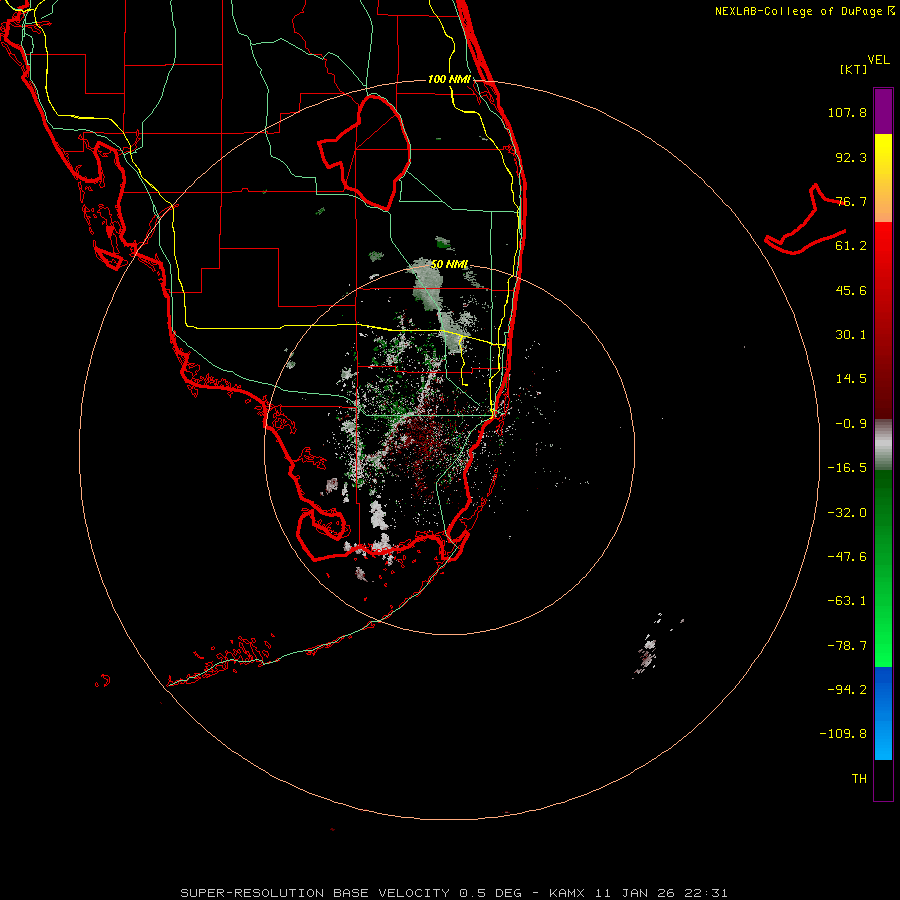
Task: Click the purple segment of the color bar
Action: pyautogui.click(x=883, y=111)
